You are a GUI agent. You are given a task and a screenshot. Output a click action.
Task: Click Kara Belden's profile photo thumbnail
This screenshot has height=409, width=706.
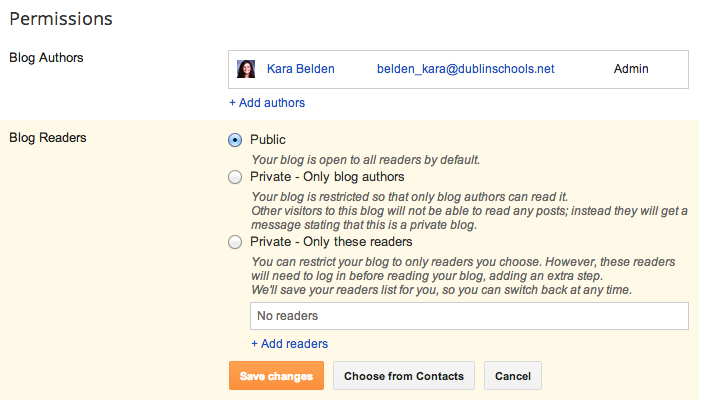246,69
